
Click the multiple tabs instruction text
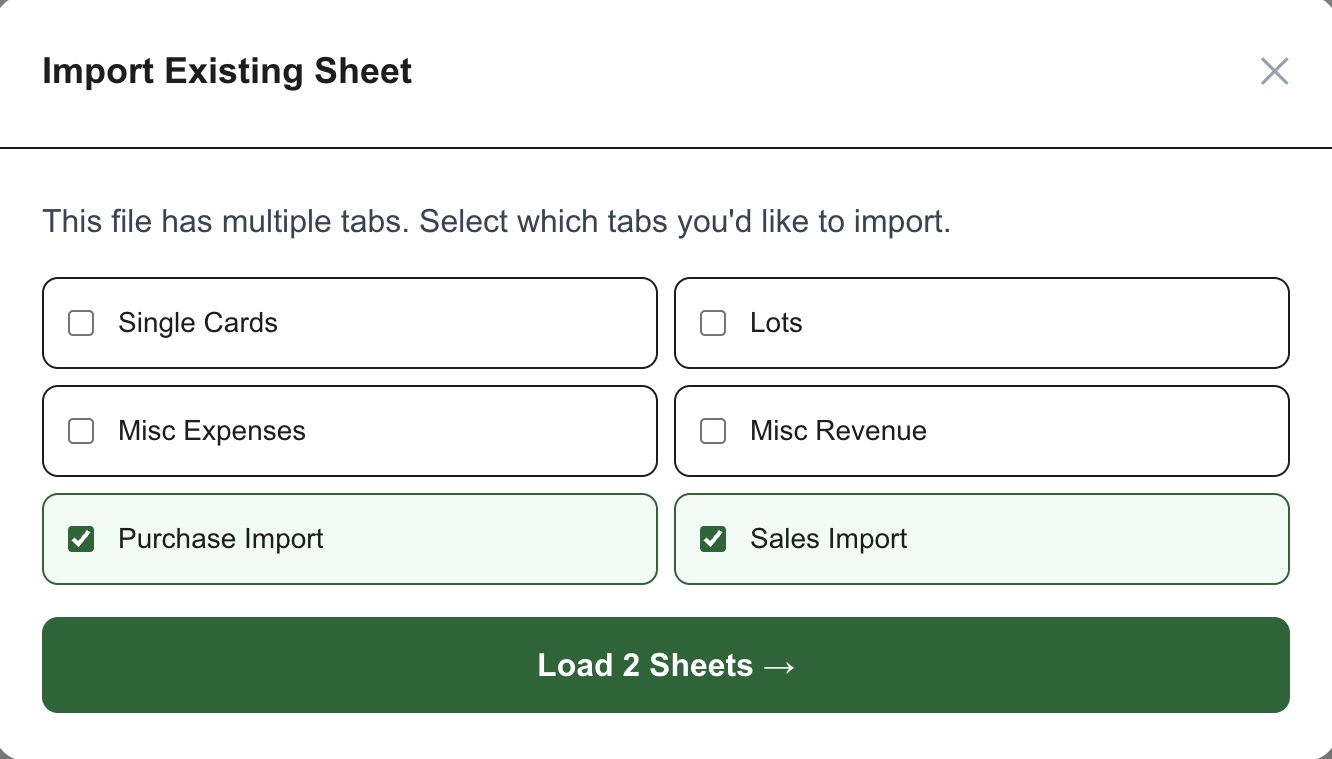(x=496, y=221)
